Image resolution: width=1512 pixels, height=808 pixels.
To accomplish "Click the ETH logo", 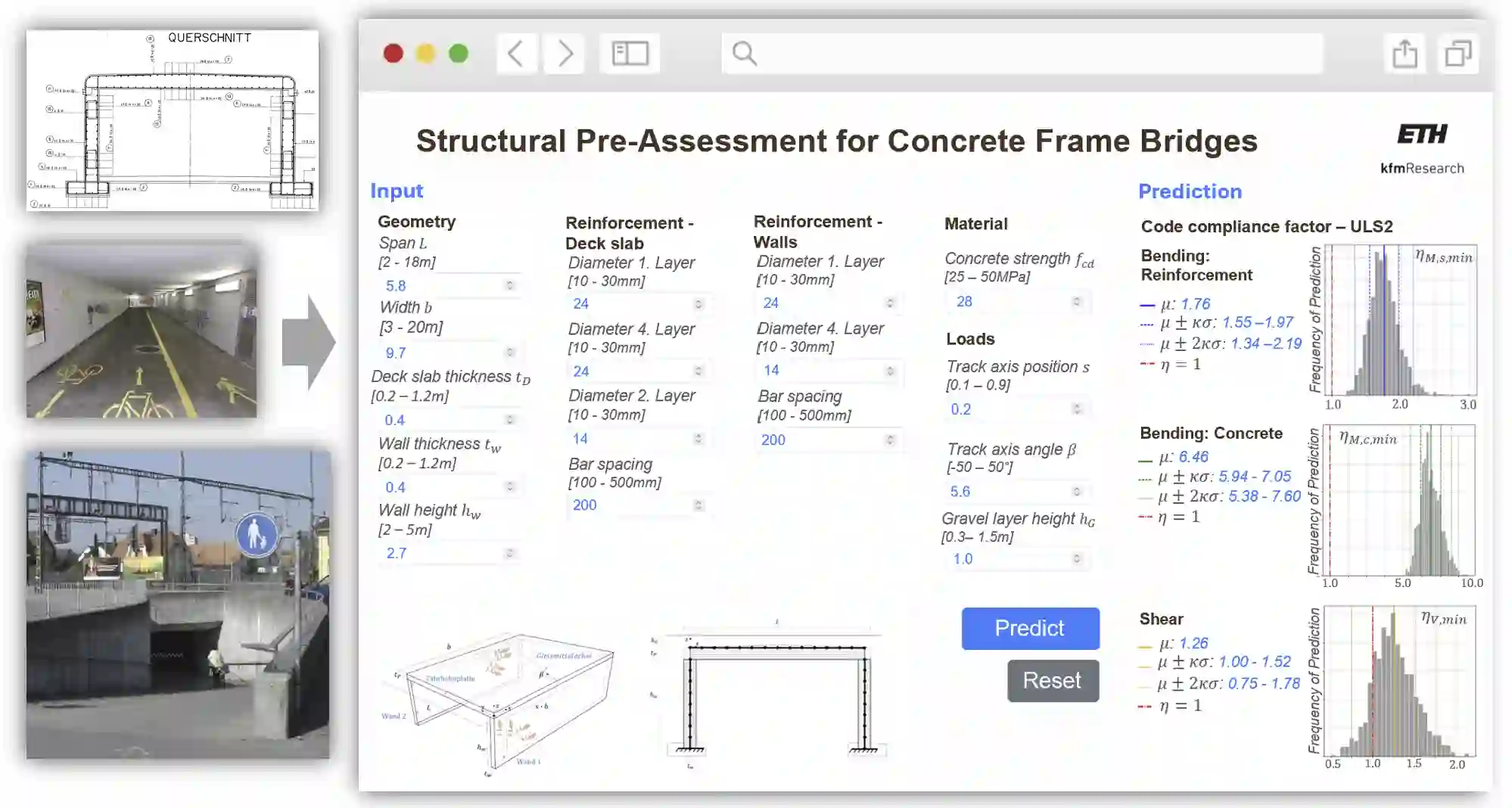I will (1422, 135).
